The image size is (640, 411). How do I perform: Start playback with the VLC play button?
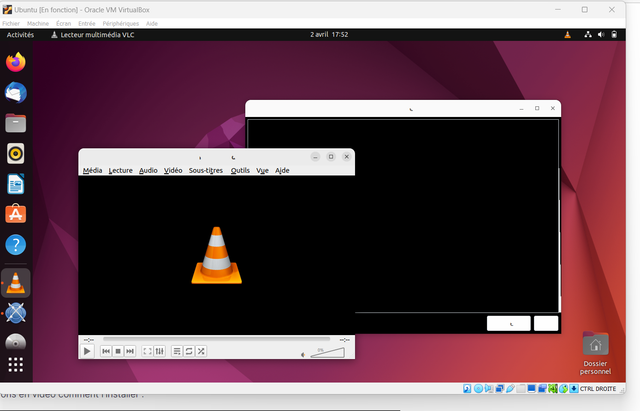point(87,351)
